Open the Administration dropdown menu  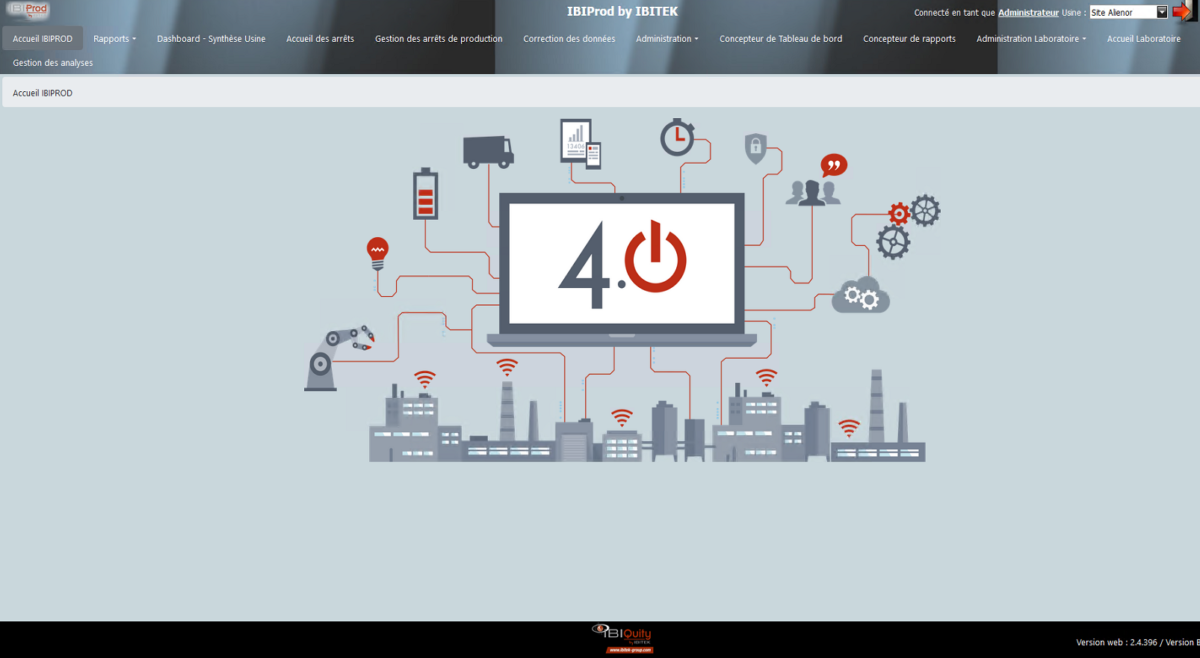click(664, 38)
